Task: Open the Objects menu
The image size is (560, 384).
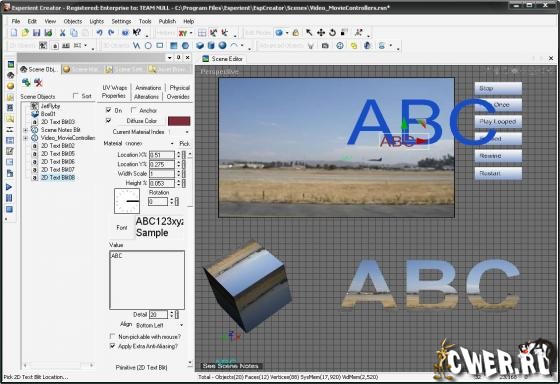Action: pyautogui.click(x=72, y=21)
